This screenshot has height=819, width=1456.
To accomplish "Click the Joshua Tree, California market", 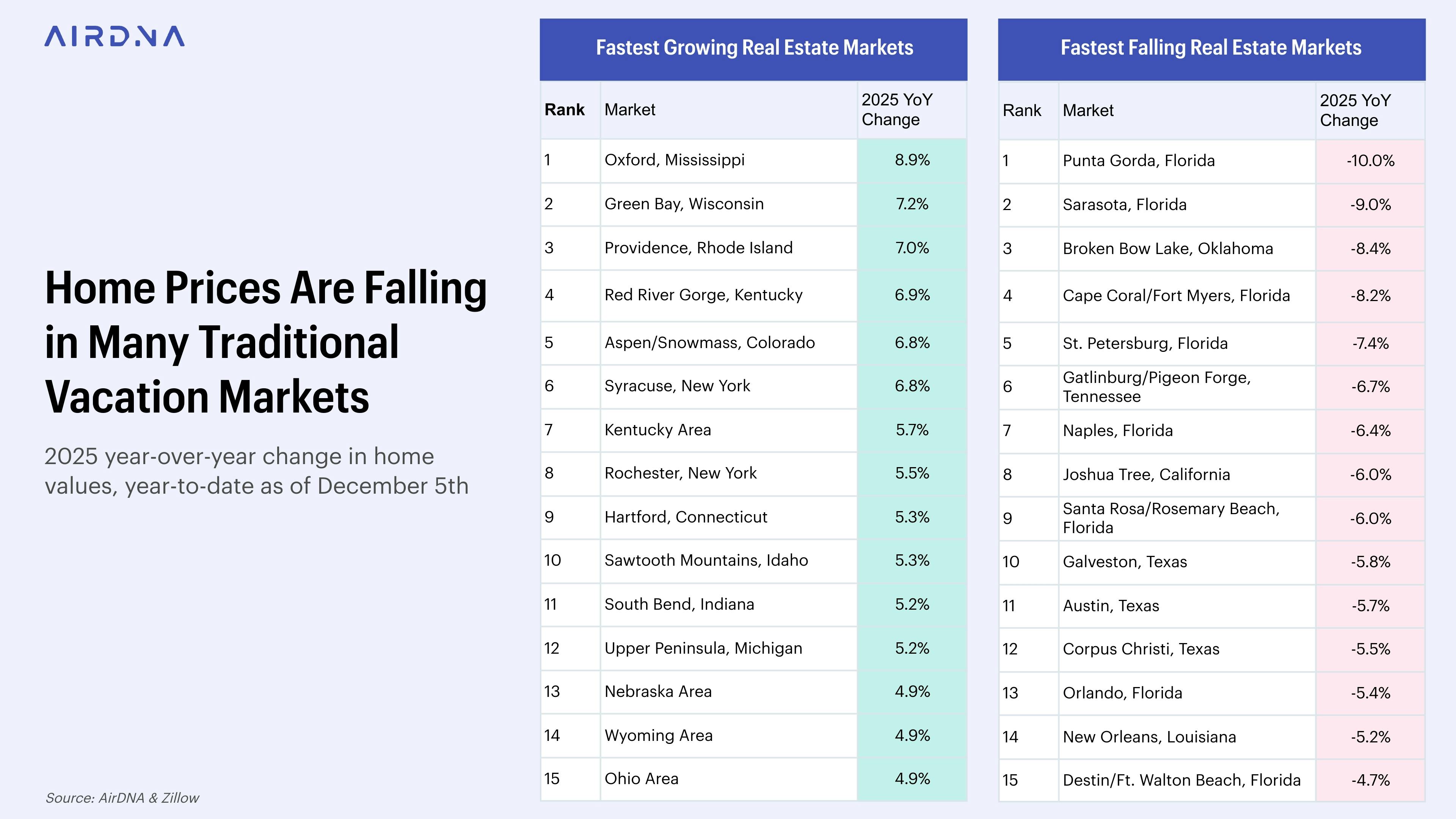I will click(1146, 474).
